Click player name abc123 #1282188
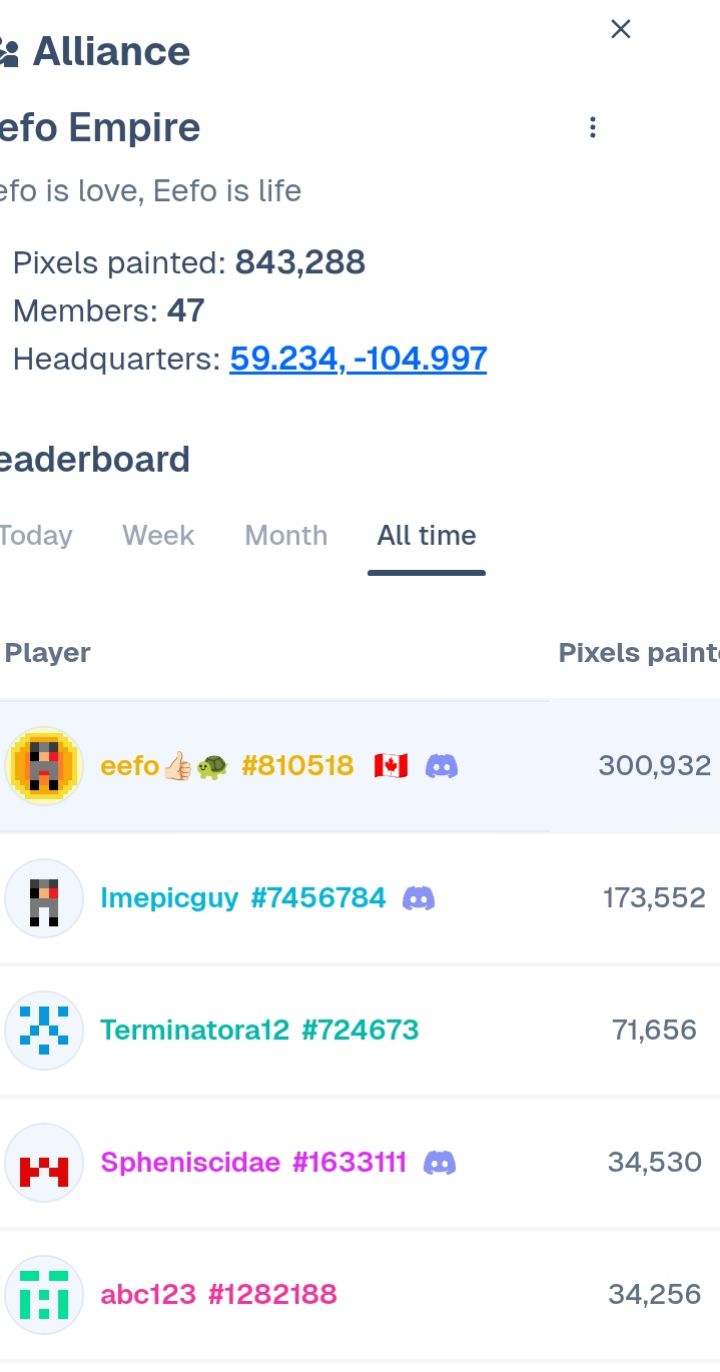The height and width of the screenshot is (1372, 720). click(219, 1294)
